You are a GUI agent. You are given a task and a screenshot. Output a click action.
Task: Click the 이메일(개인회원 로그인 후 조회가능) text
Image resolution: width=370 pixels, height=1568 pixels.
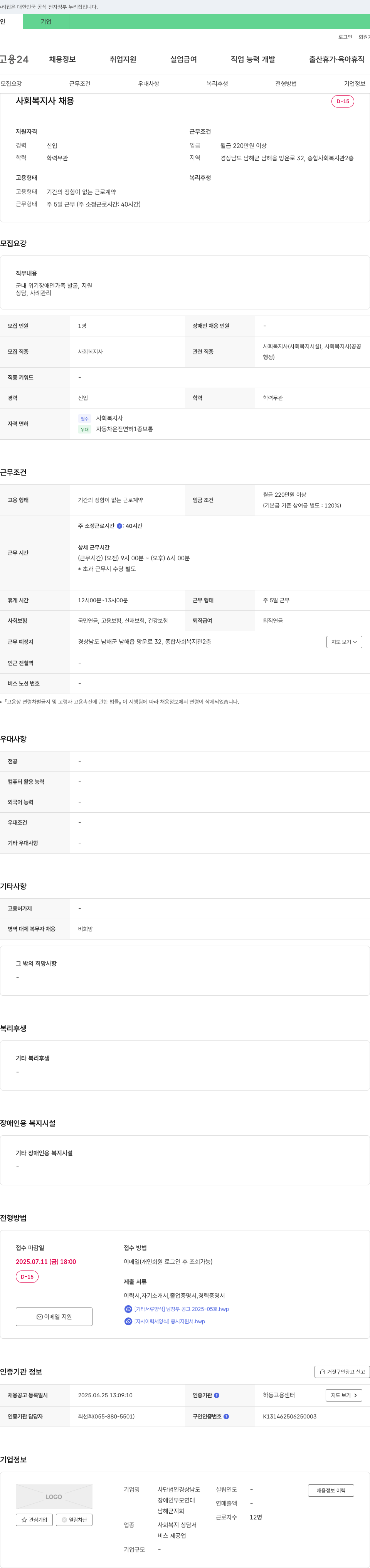(x=168, y=1262)
